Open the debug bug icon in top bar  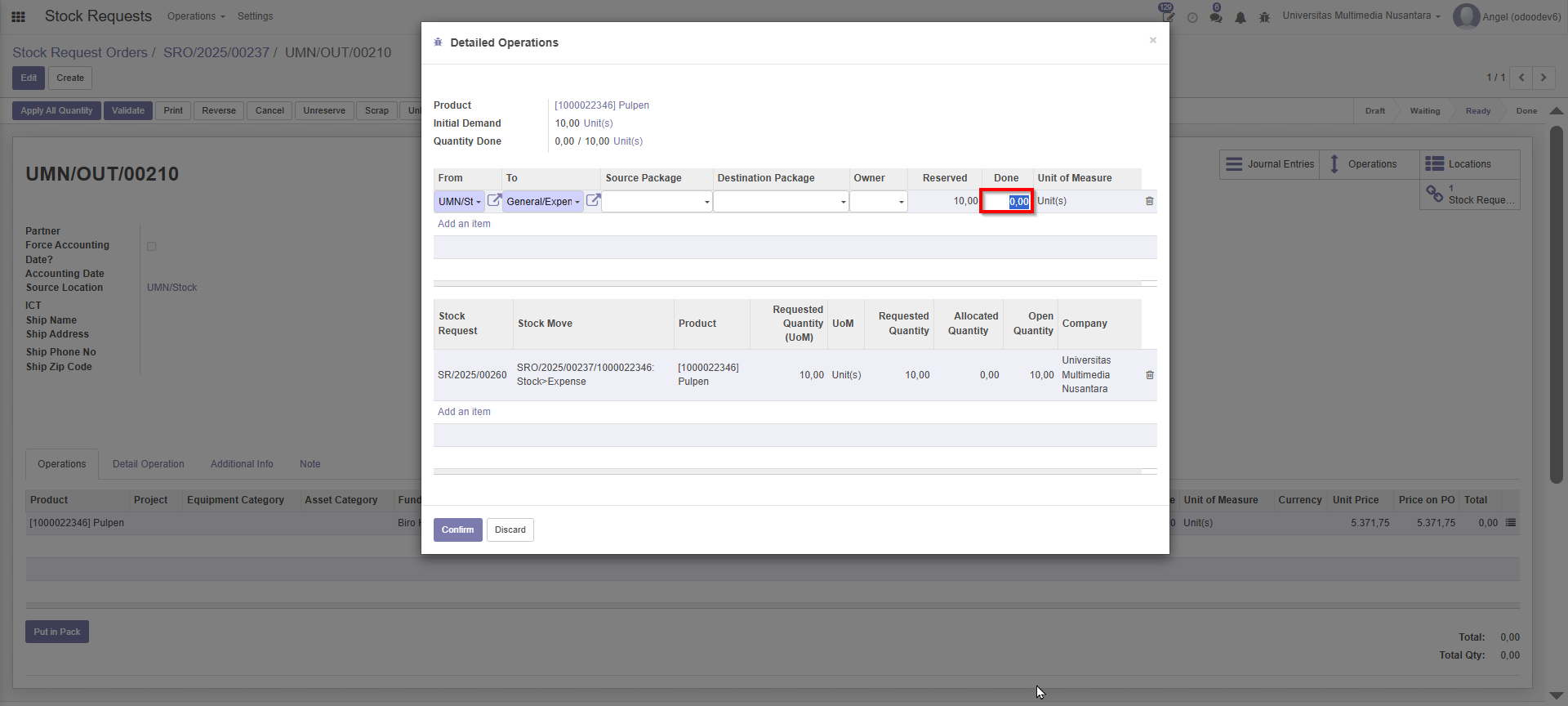pyautogui.click(x=1264, y=17)
